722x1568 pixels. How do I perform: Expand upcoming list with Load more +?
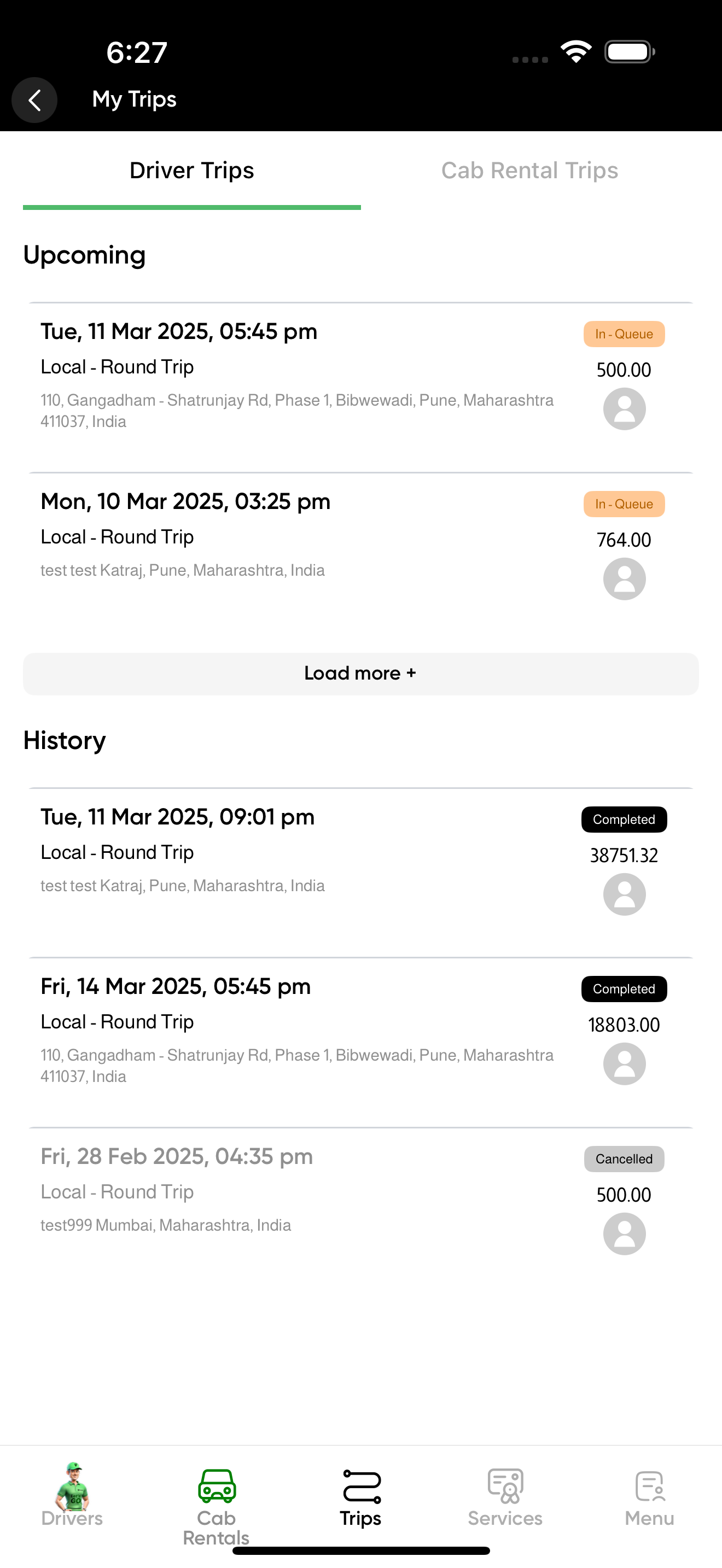(361, 674)
